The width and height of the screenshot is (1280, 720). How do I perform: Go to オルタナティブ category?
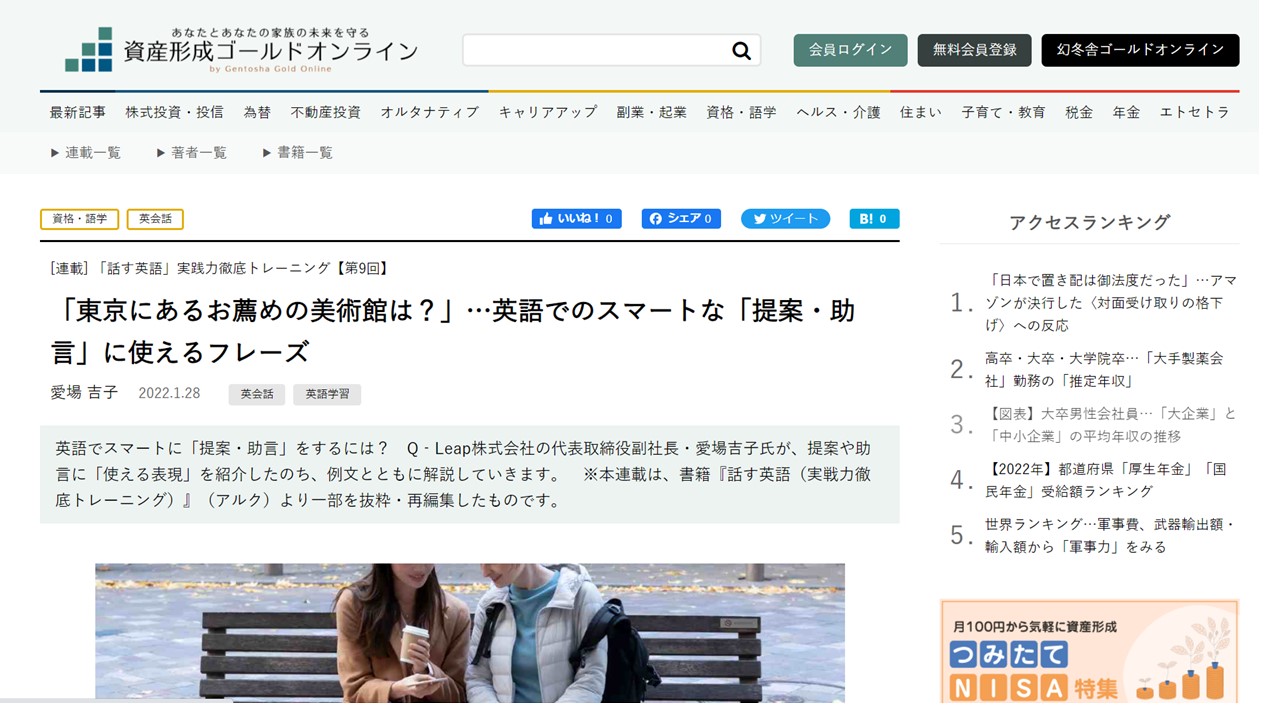(x=430, y=112)
